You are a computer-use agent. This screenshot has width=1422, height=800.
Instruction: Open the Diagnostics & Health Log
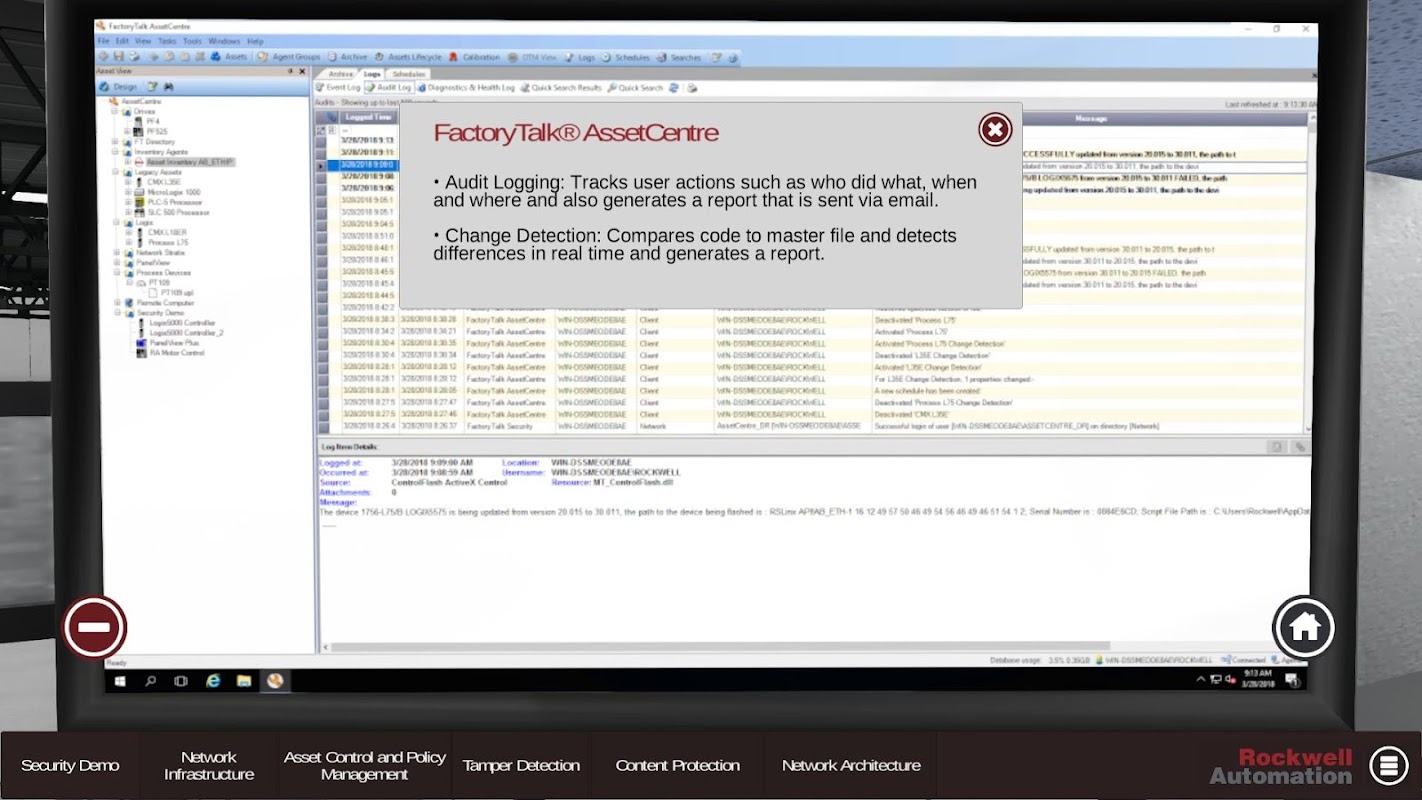(466, 88)
